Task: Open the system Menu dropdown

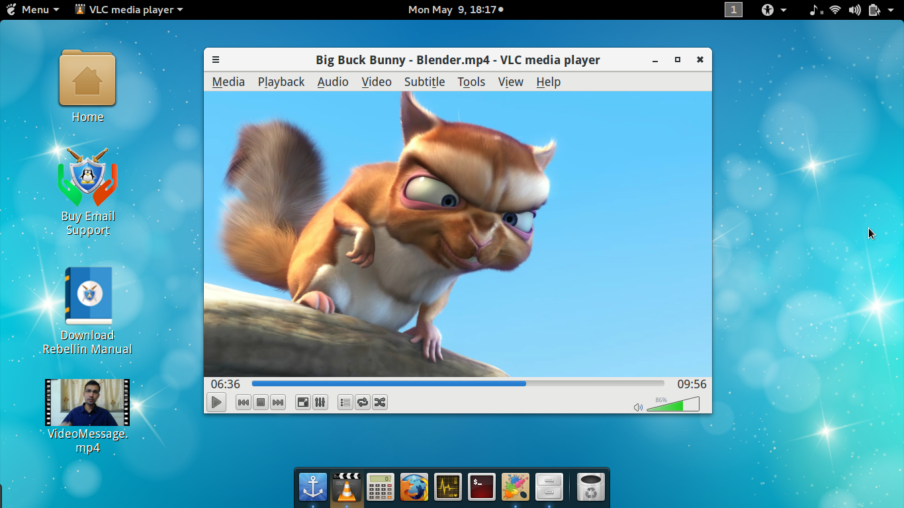Action: 33,9
